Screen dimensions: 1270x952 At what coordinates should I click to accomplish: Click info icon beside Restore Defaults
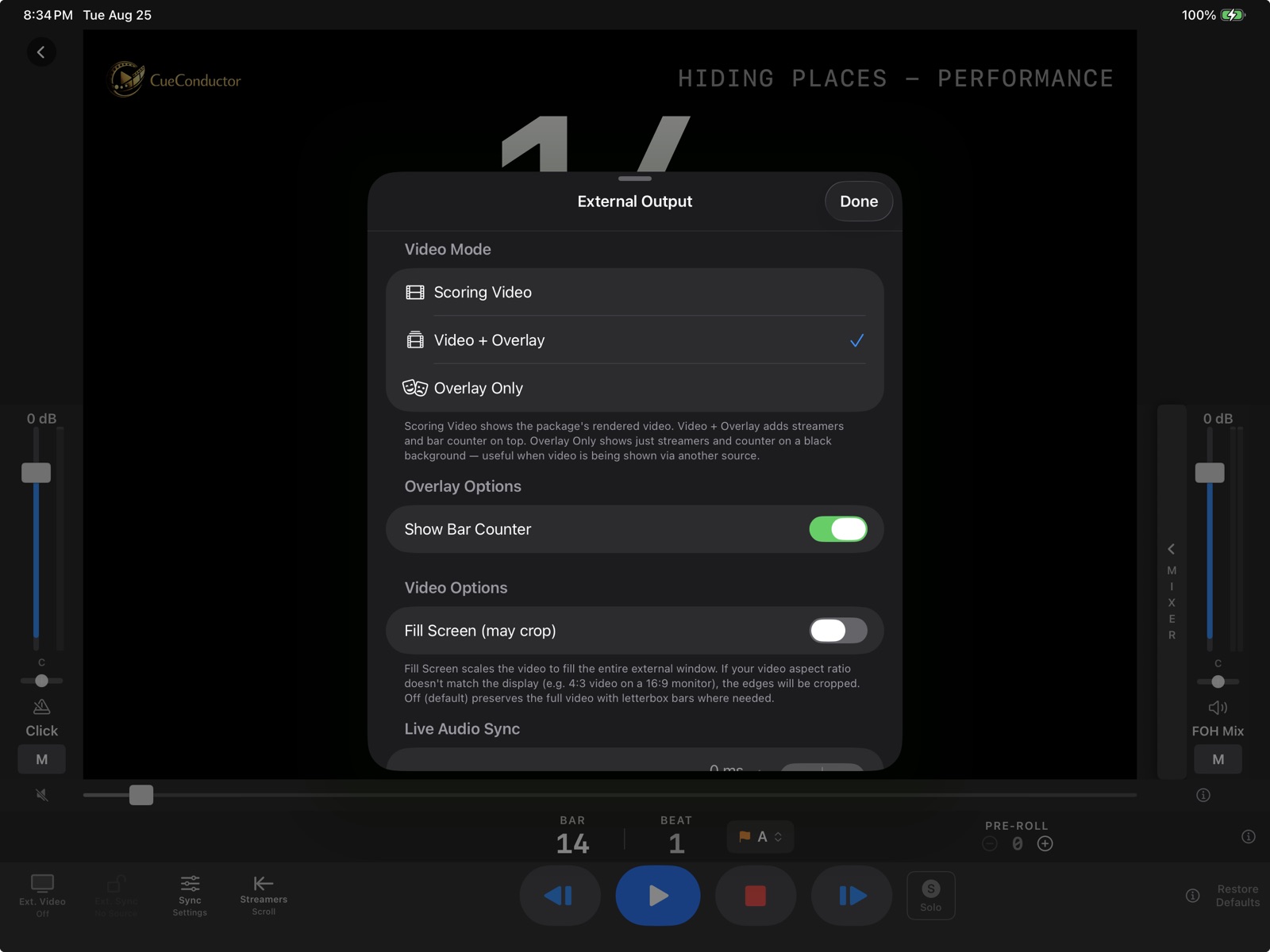coord(1192,896)
